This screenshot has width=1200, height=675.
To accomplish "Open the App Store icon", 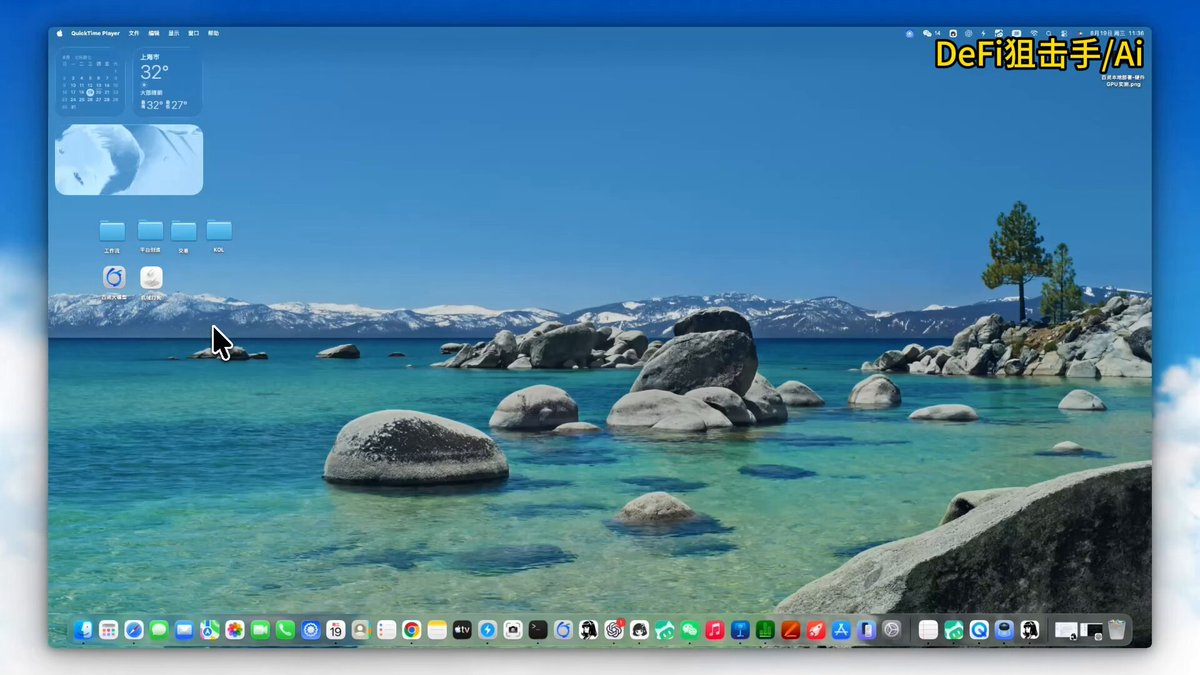I will coord(841,630).
